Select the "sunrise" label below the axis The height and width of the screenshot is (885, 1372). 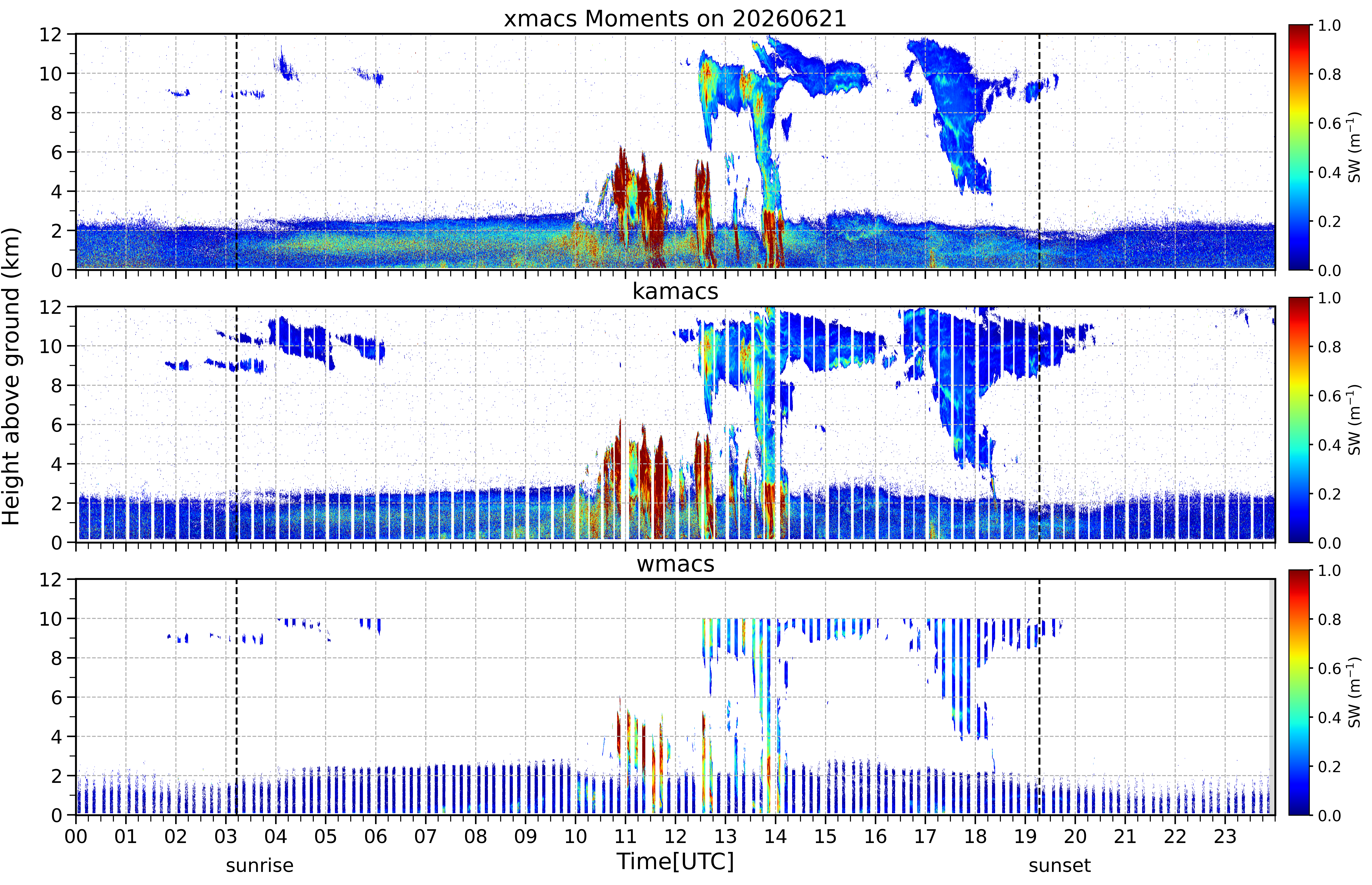(260, 865)
